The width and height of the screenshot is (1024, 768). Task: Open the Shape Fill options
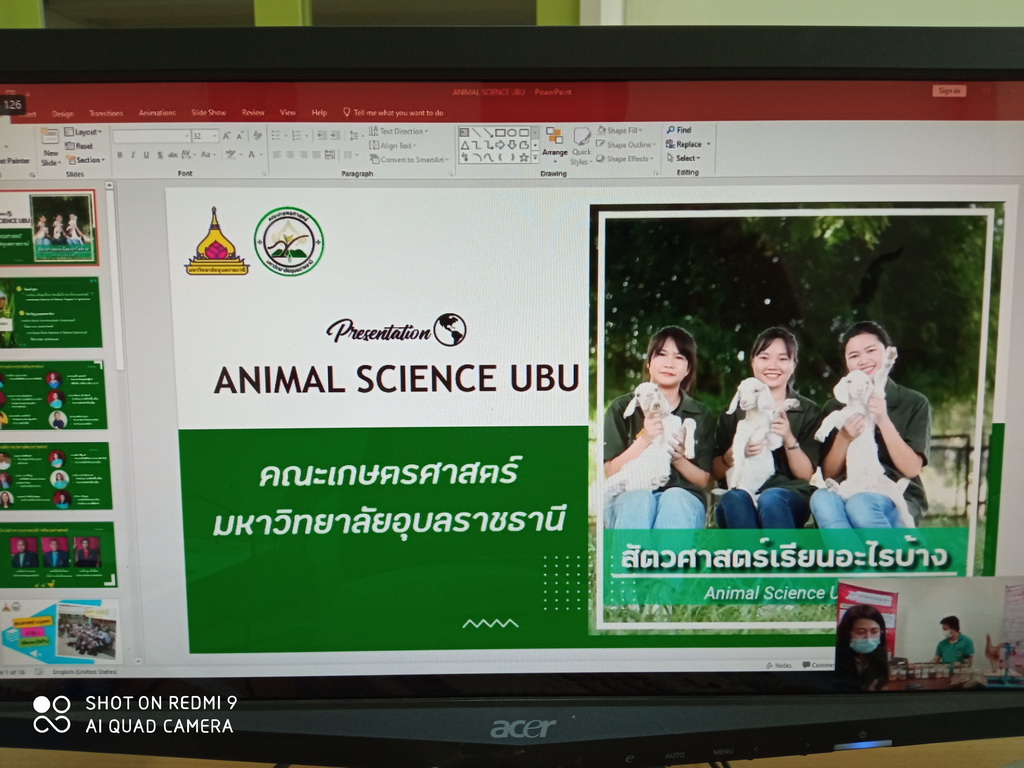[x=620, y=131]
